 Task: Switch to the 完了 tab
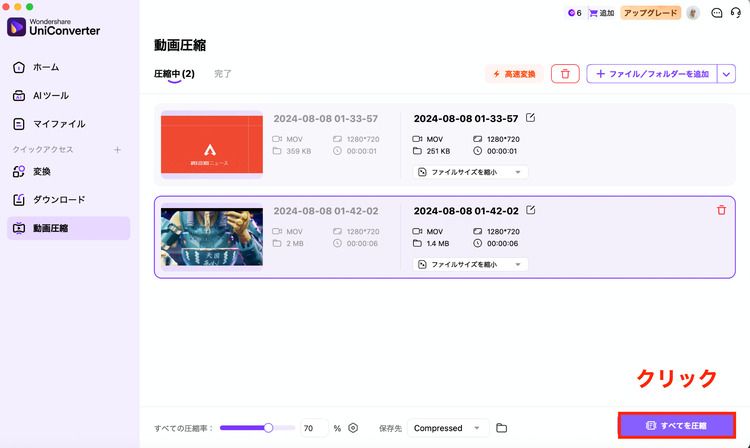223,74
